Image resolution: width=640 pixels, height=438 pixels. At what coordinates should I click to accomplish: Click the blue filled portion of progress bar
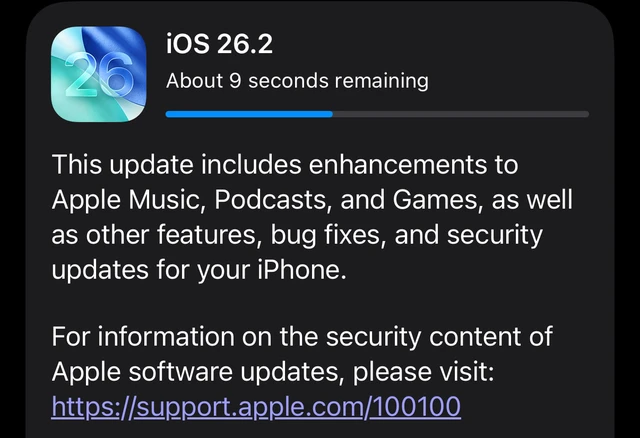click(x=249, y=114)
